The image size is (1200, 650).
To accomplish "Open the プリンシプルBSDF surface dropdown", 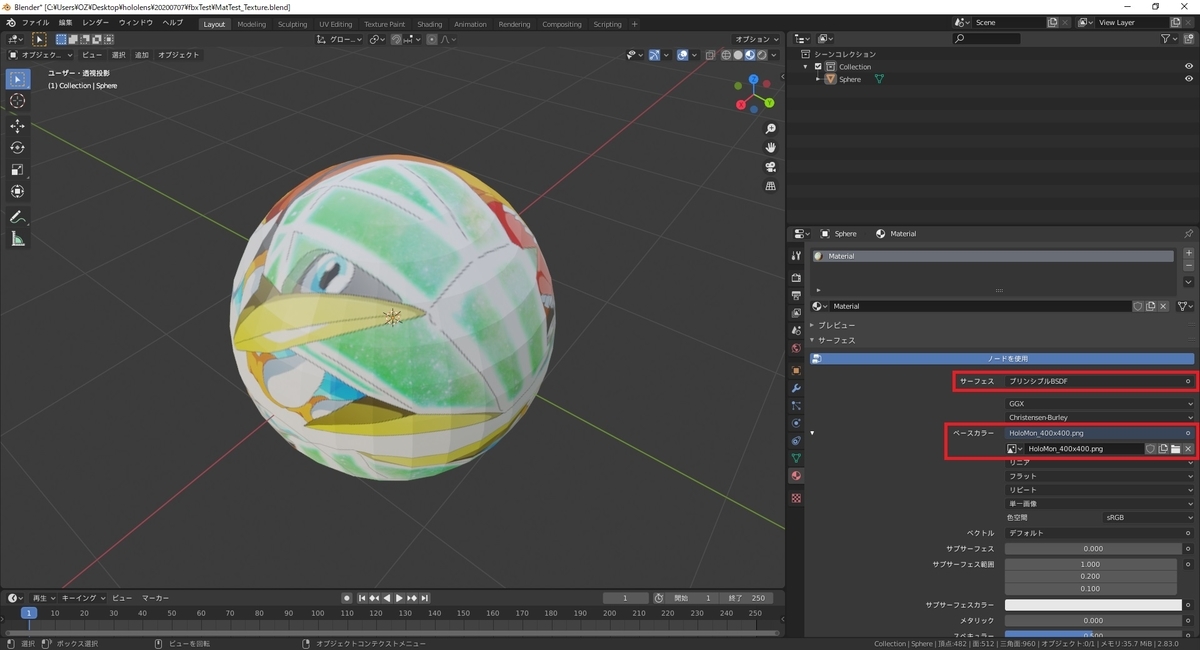I will click(x=1094, y=381).
